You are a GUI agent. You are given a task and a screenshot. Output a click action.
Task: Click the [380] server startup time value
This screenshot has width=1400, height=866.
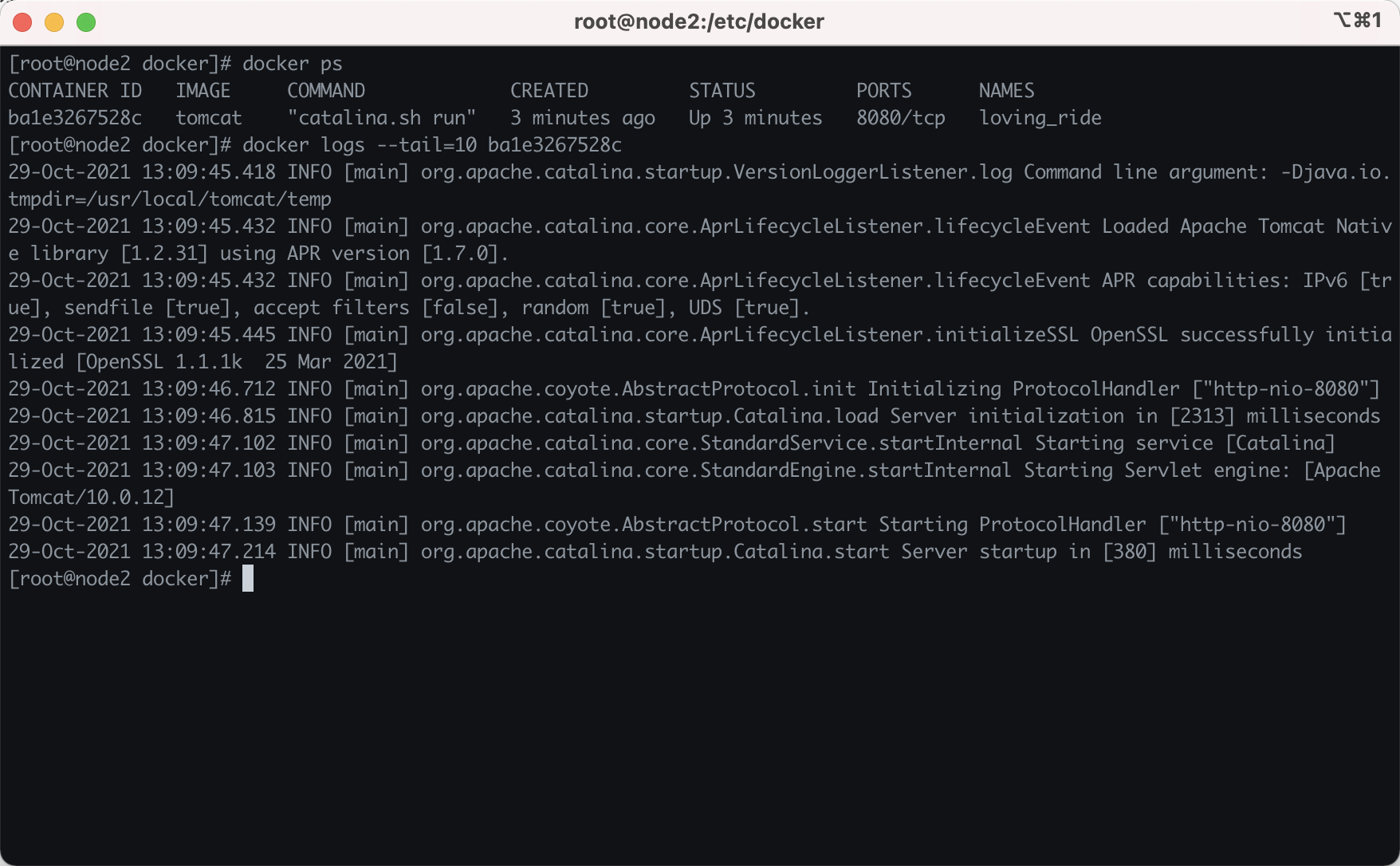[1130, 552]
